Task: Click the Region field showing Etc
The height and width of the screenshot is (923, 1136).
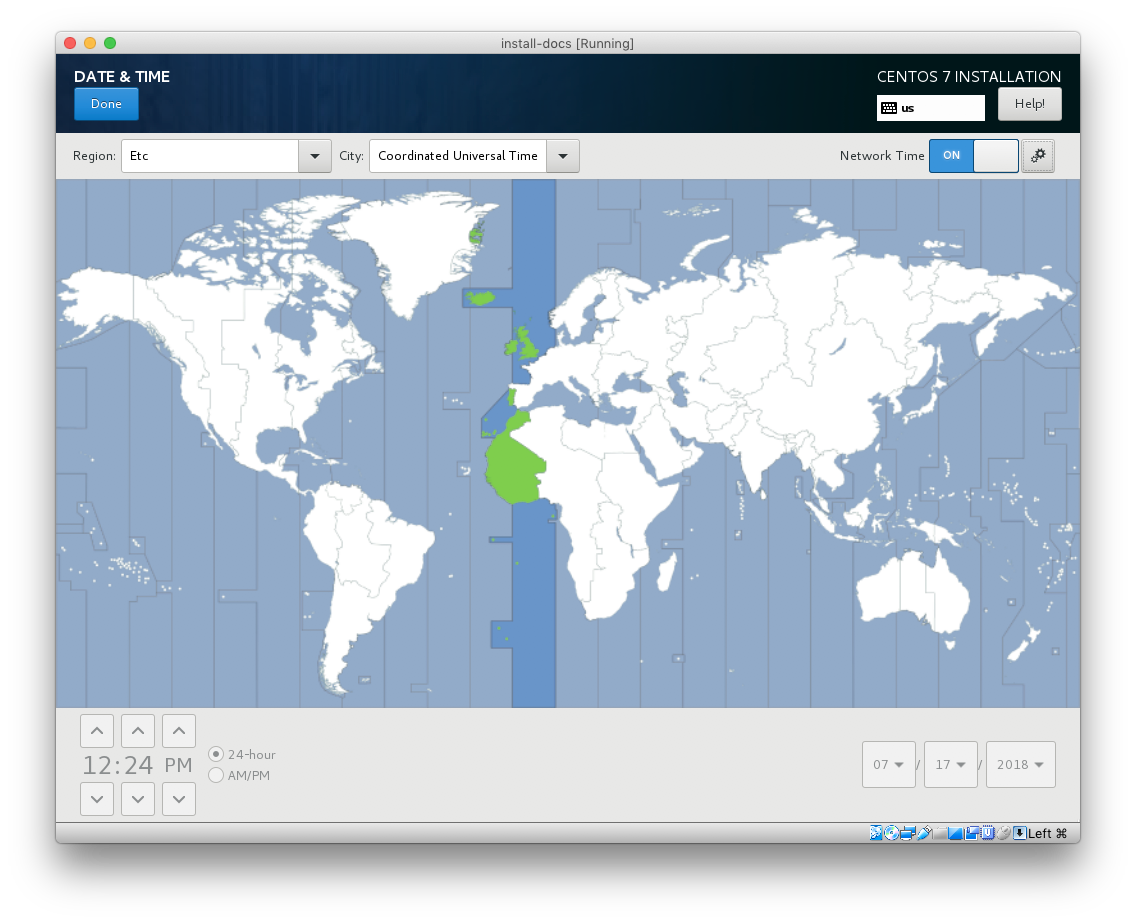Action: pyautogui.click(x=210, y=156)
